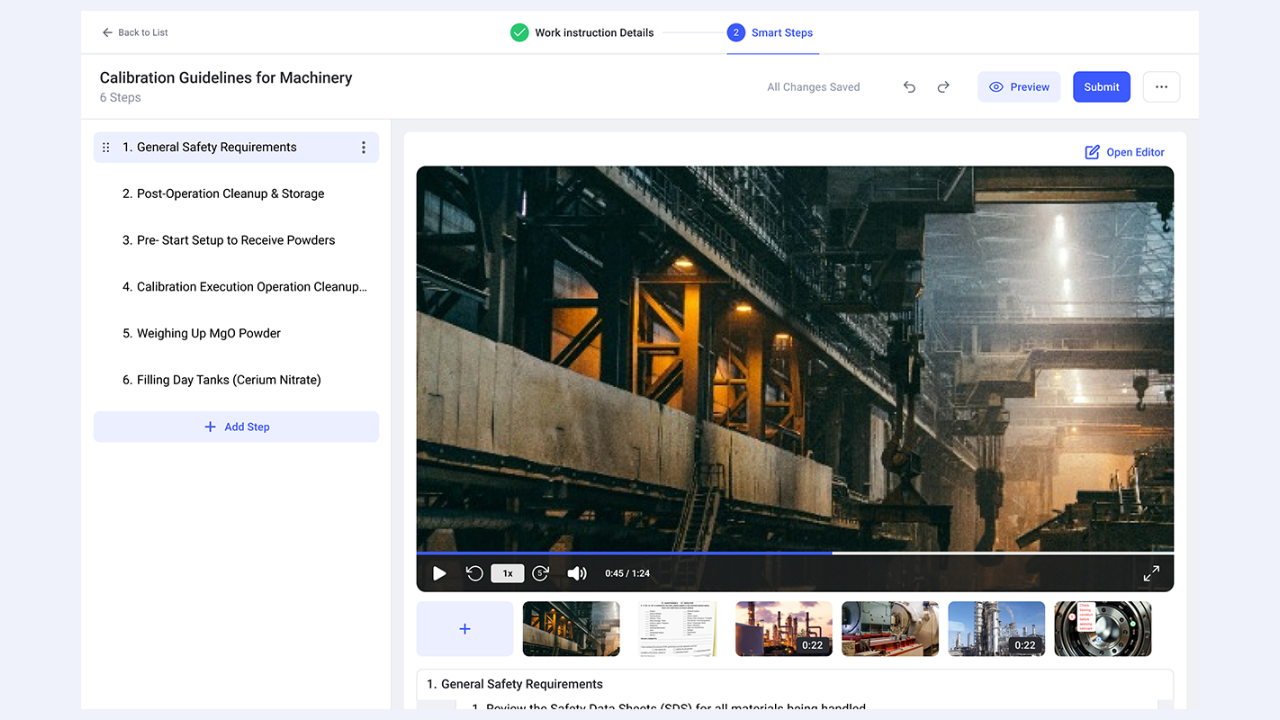Viewport: 1280px width, 720px height.
Task: Open Editor with pencil icon
Action: 1125,152
